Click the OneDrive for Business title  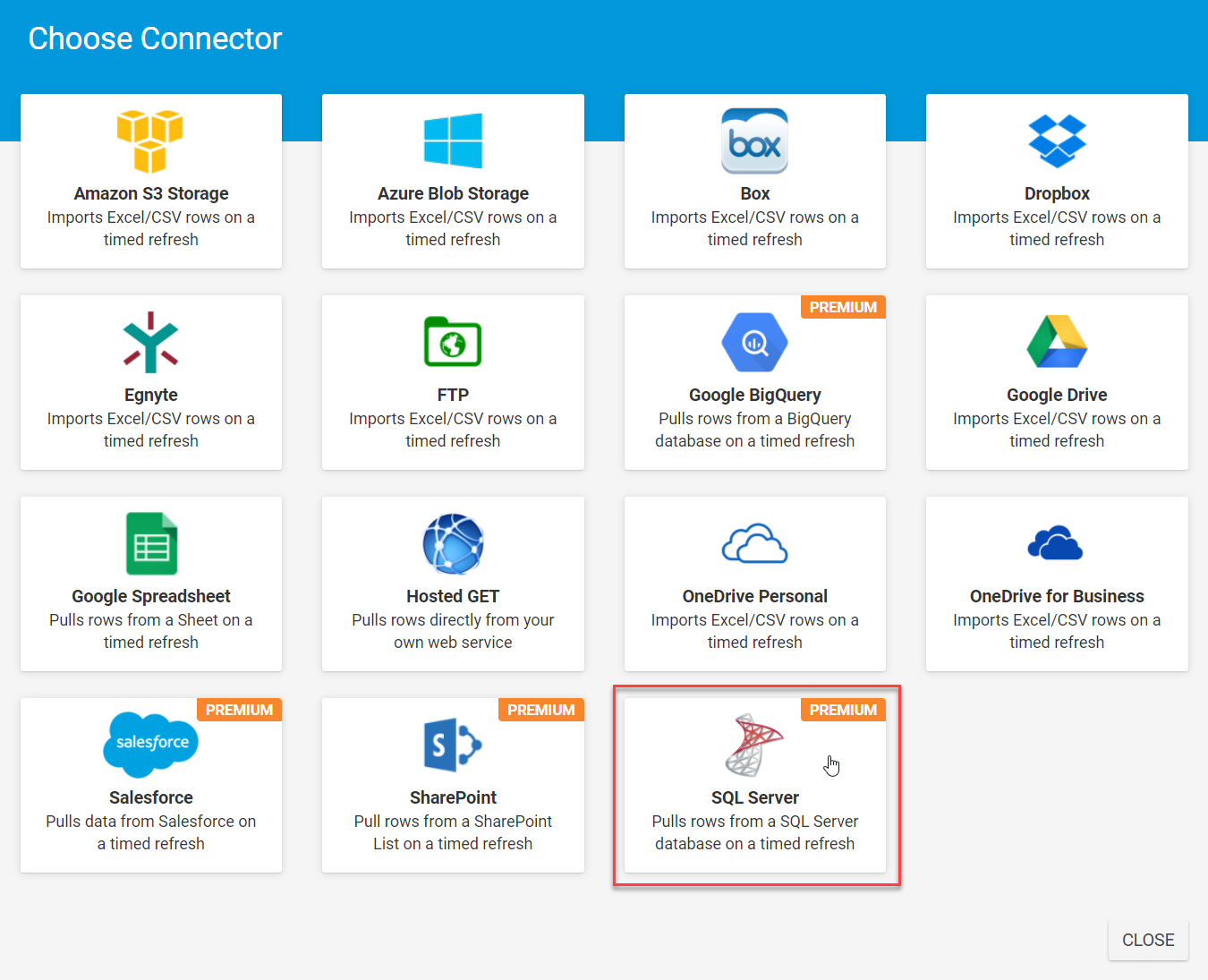point(1057,596)
